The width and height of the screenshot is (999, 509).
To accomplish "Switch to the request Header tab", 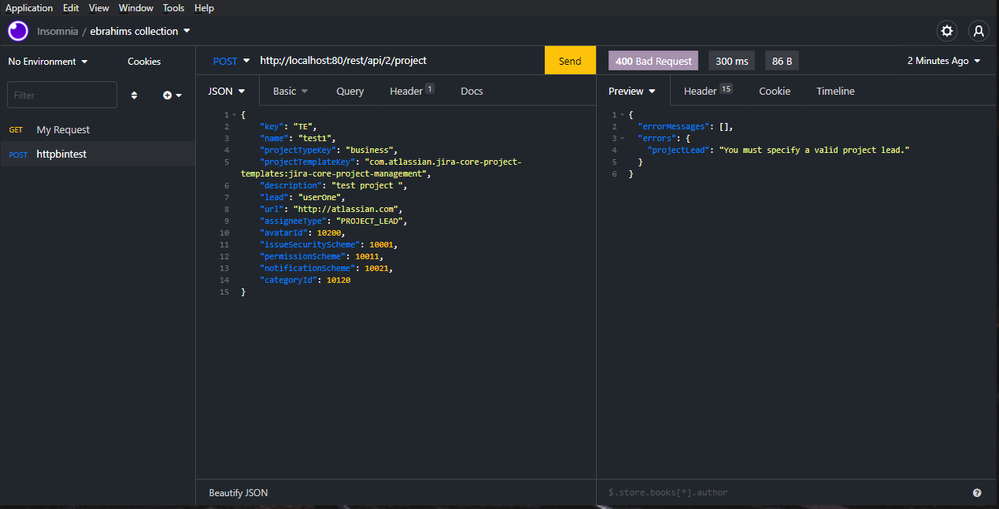I will 412,91.
